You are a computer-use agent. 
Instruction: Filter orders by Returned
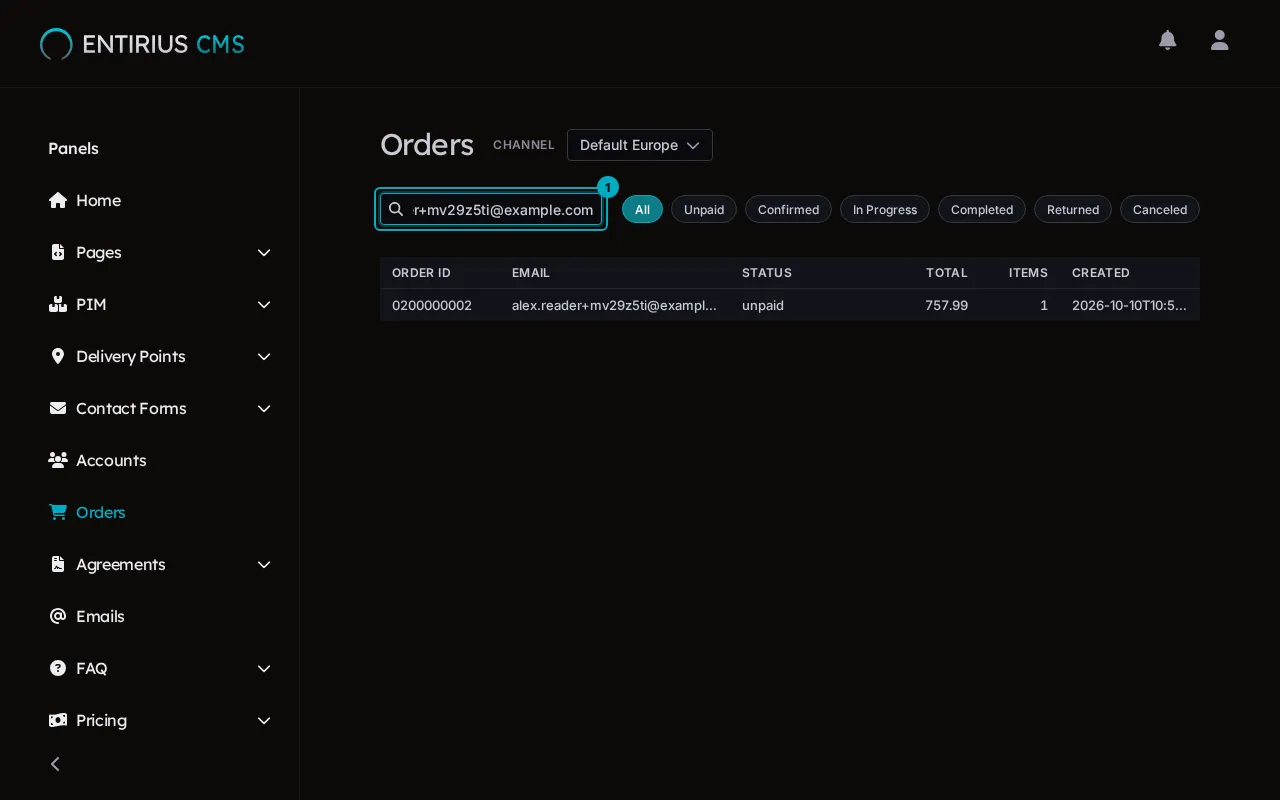(x=1073, y=209)
